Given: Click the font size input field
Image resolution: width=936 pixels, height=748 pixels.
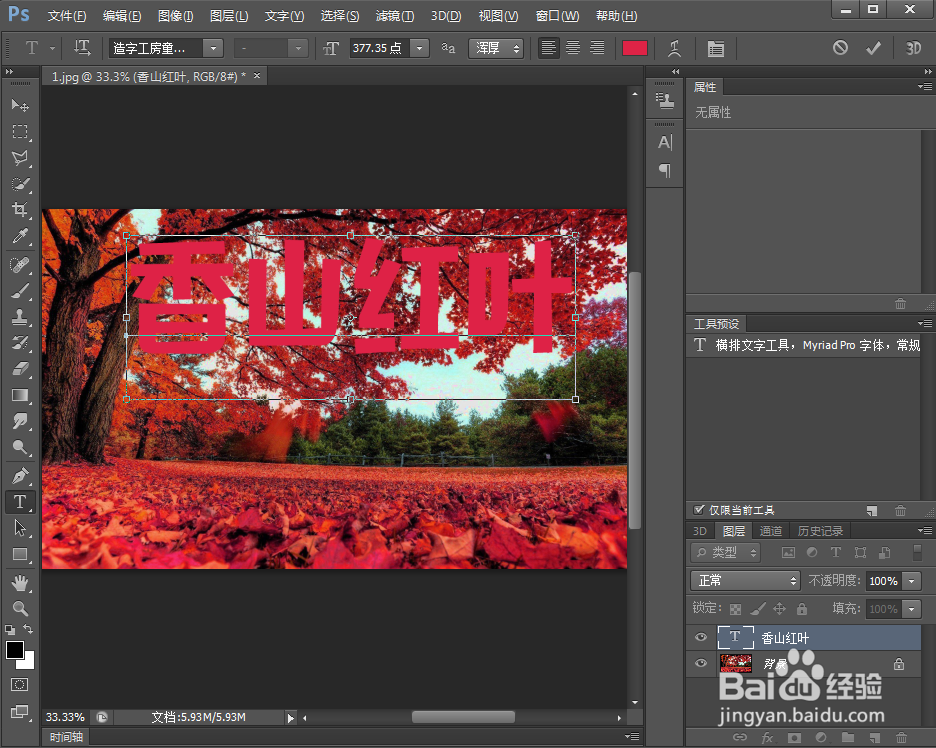Looking at the screenshot, I should (380, 48).
